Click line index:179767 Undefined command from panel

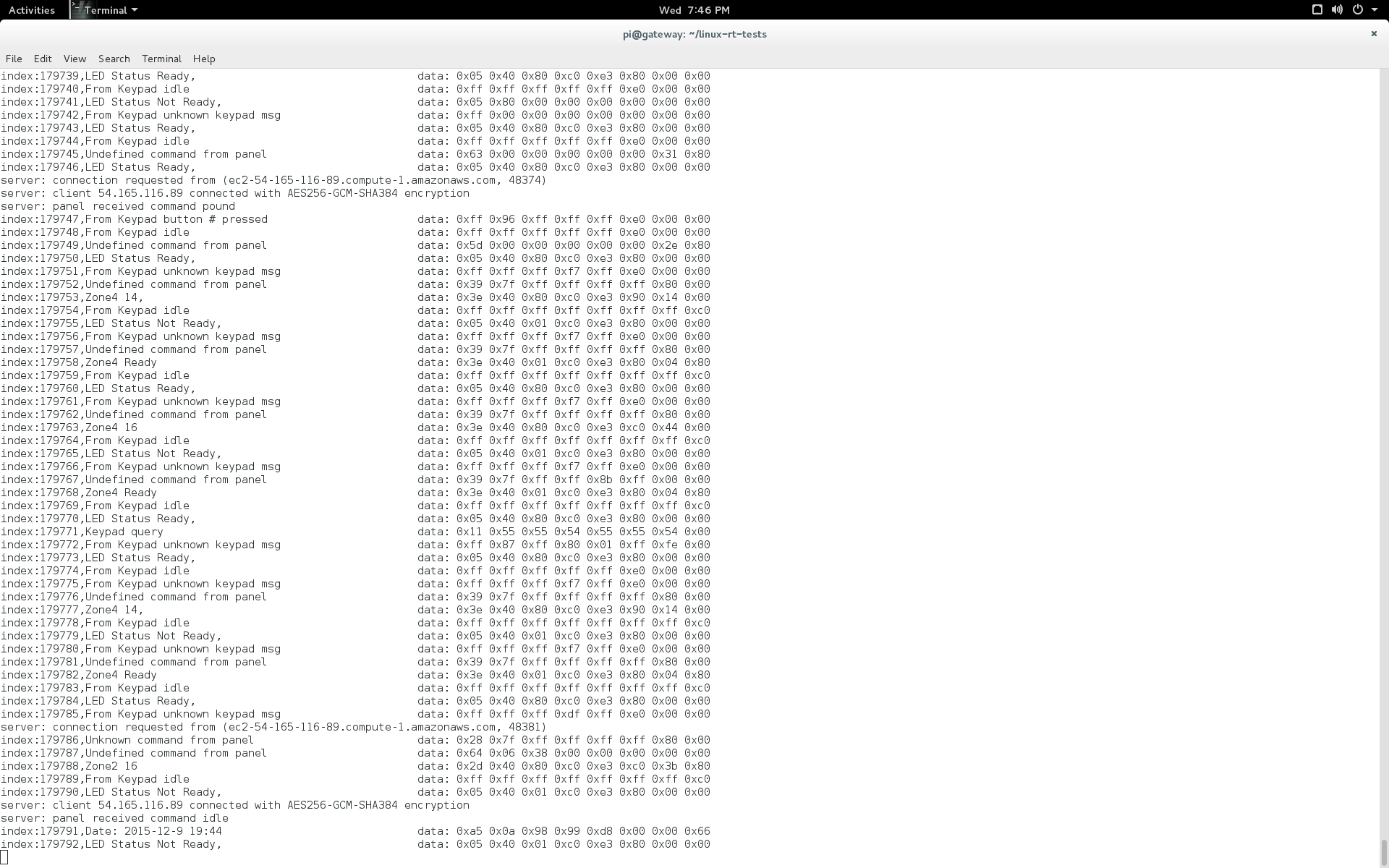tap(355, 480)
